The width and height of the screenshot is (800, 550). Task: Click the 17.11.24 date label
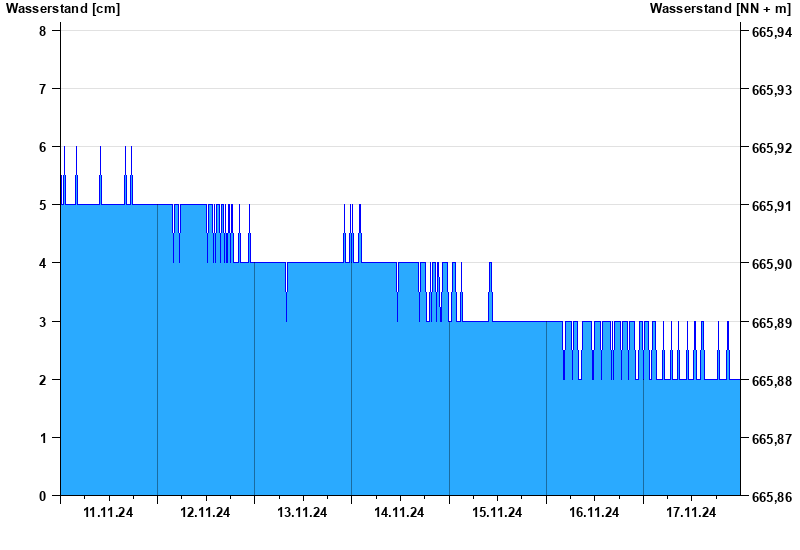pos(691,513)
